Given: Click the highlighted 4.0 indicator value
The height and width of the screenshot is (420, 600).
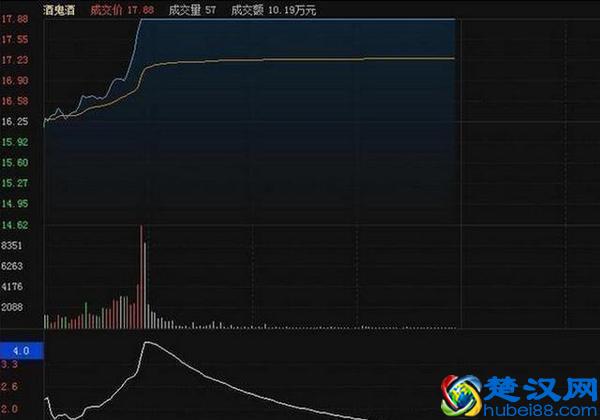Looking at the screenshot, I should click(x=22, y=351).
